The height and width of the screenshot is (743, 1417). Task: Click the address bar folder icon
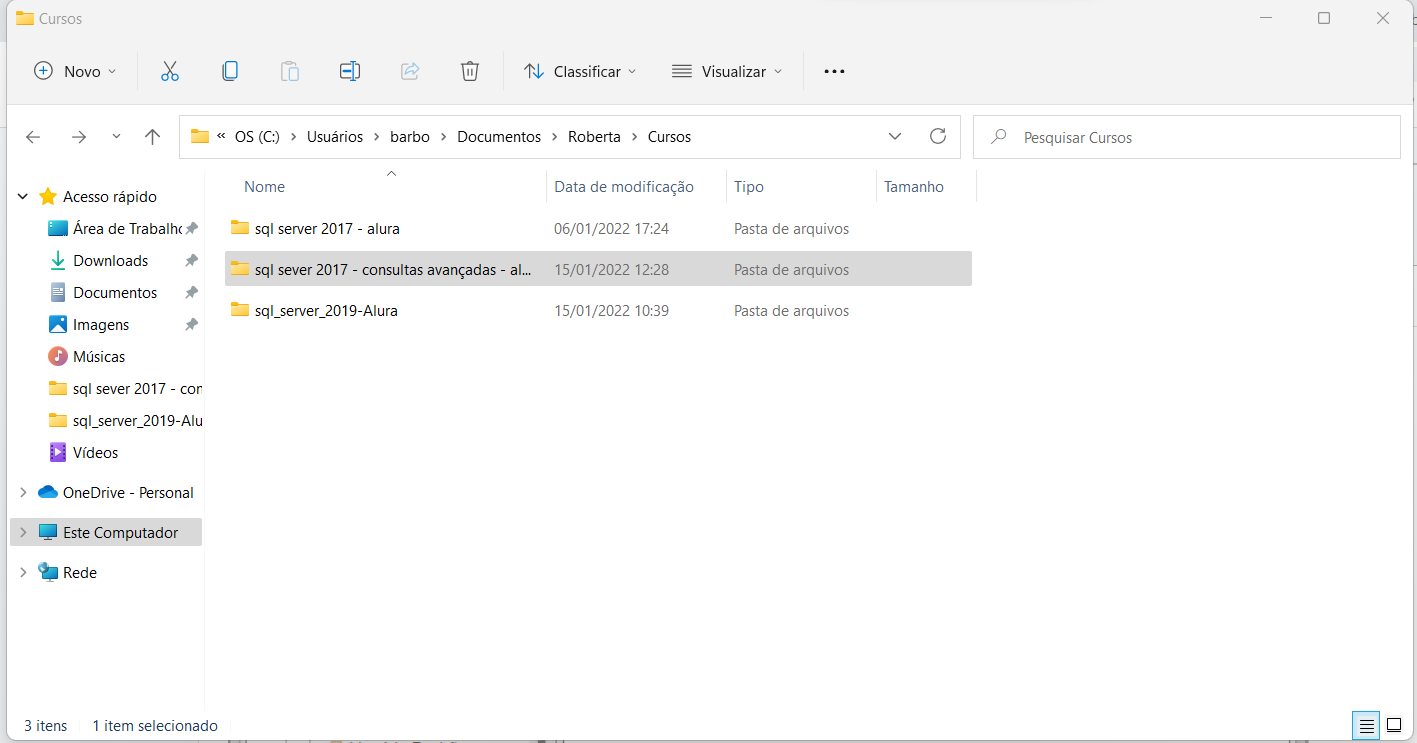click(x=200, y=136)
